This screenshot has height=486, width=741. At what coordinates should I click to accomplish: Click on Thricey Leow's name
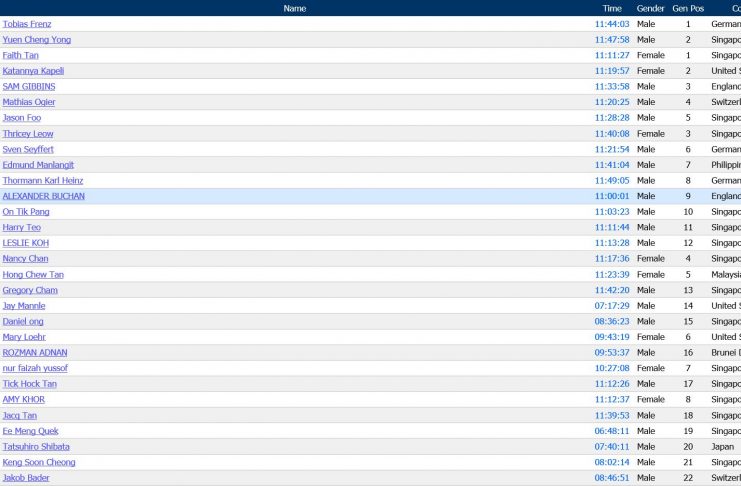coord(28,134)
